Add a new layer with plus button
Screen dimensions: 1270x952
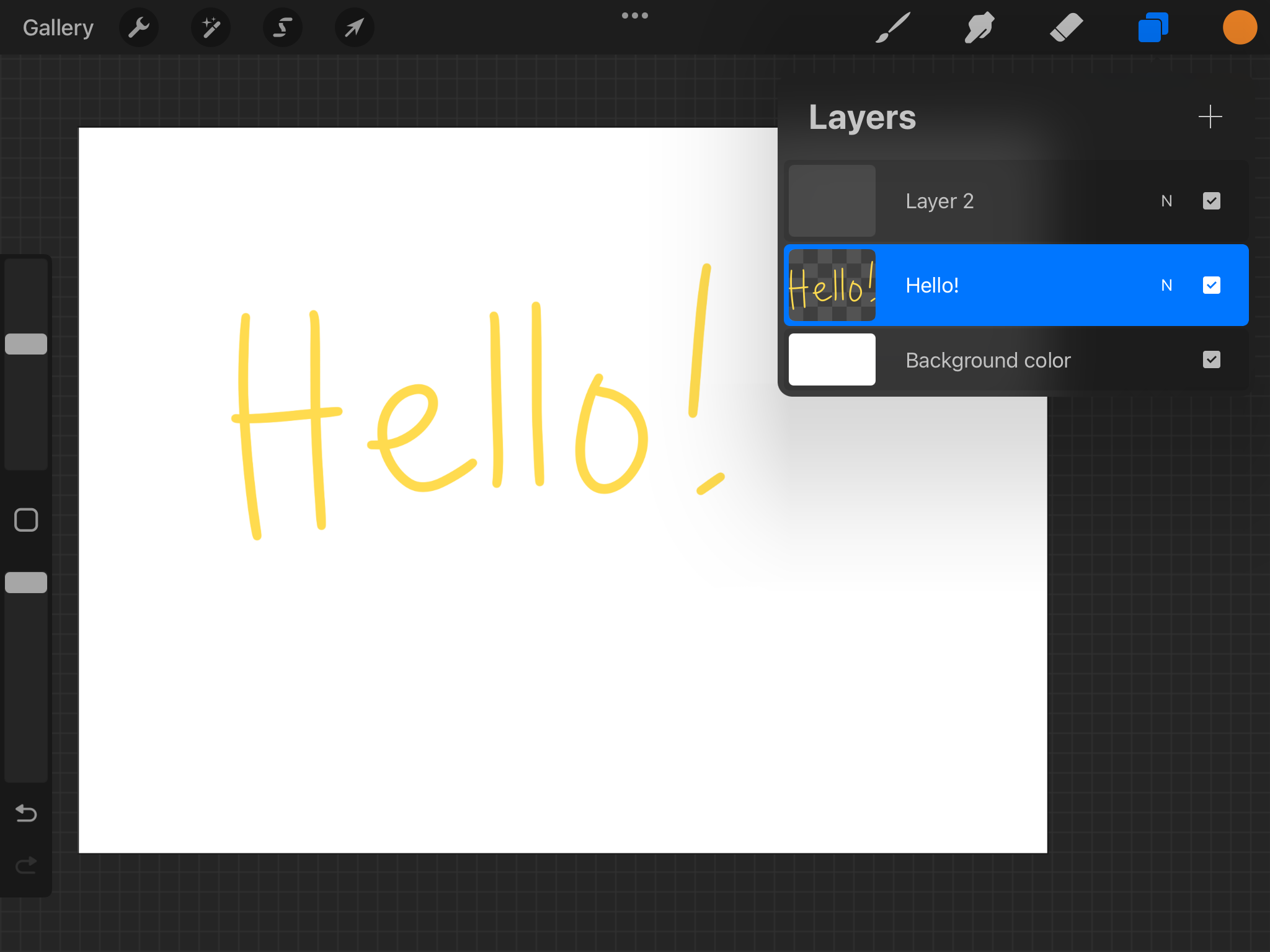[1210, 117]
